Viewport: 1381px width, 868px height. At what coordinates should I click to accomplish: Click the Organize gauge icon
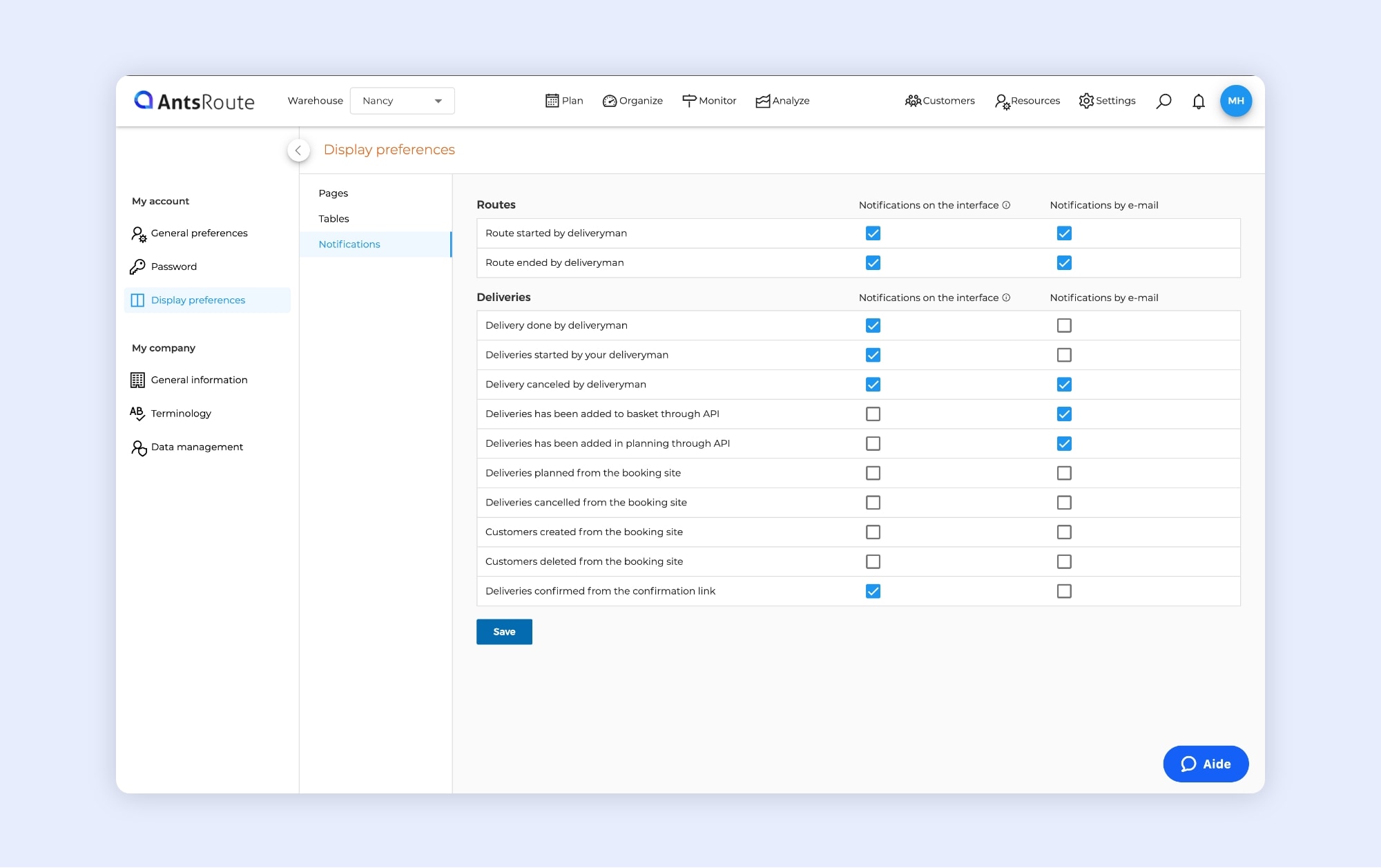coord(609,101)
